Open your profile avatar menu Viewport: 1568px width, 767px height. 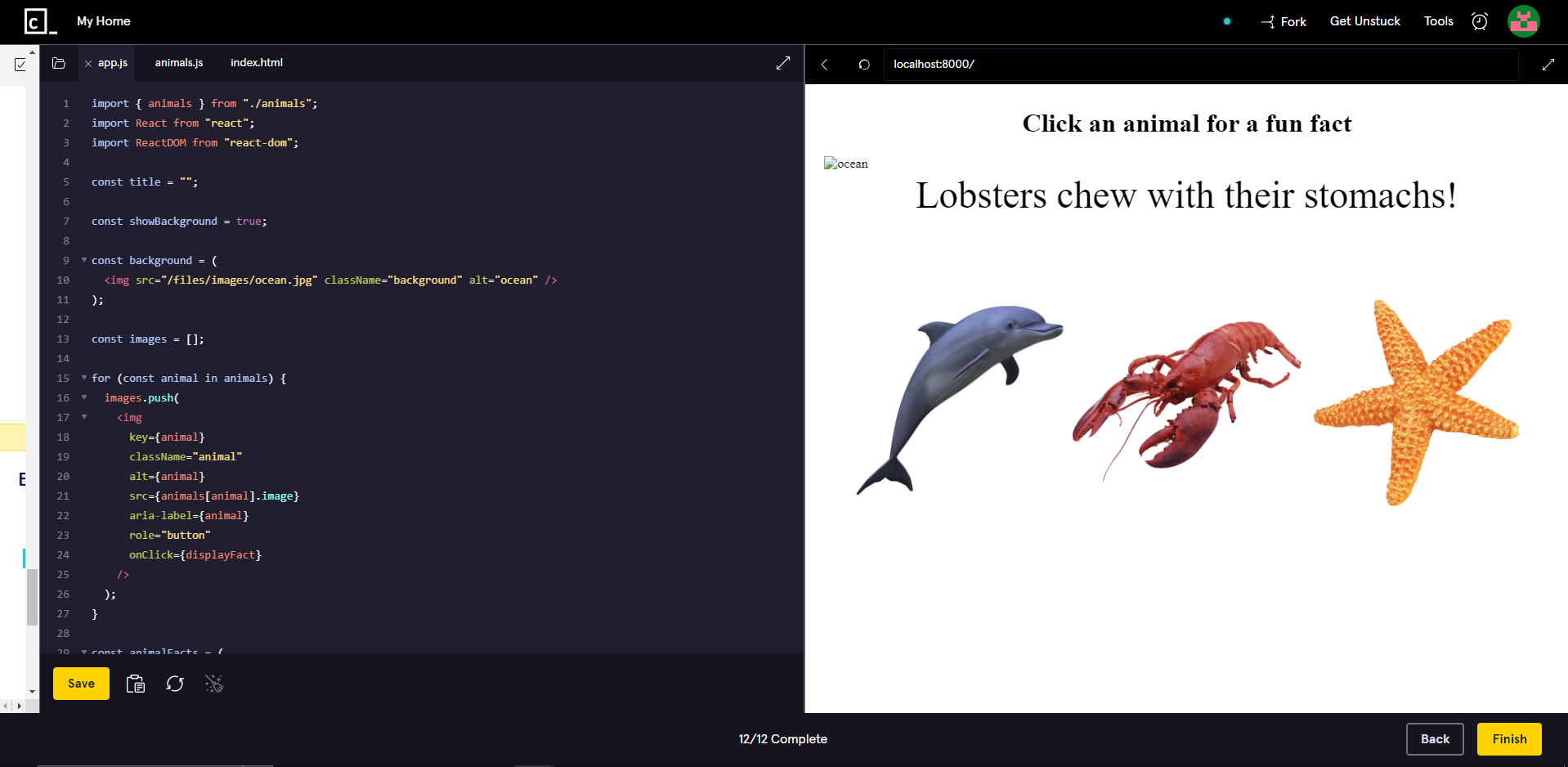click(x=1522, y=21)
